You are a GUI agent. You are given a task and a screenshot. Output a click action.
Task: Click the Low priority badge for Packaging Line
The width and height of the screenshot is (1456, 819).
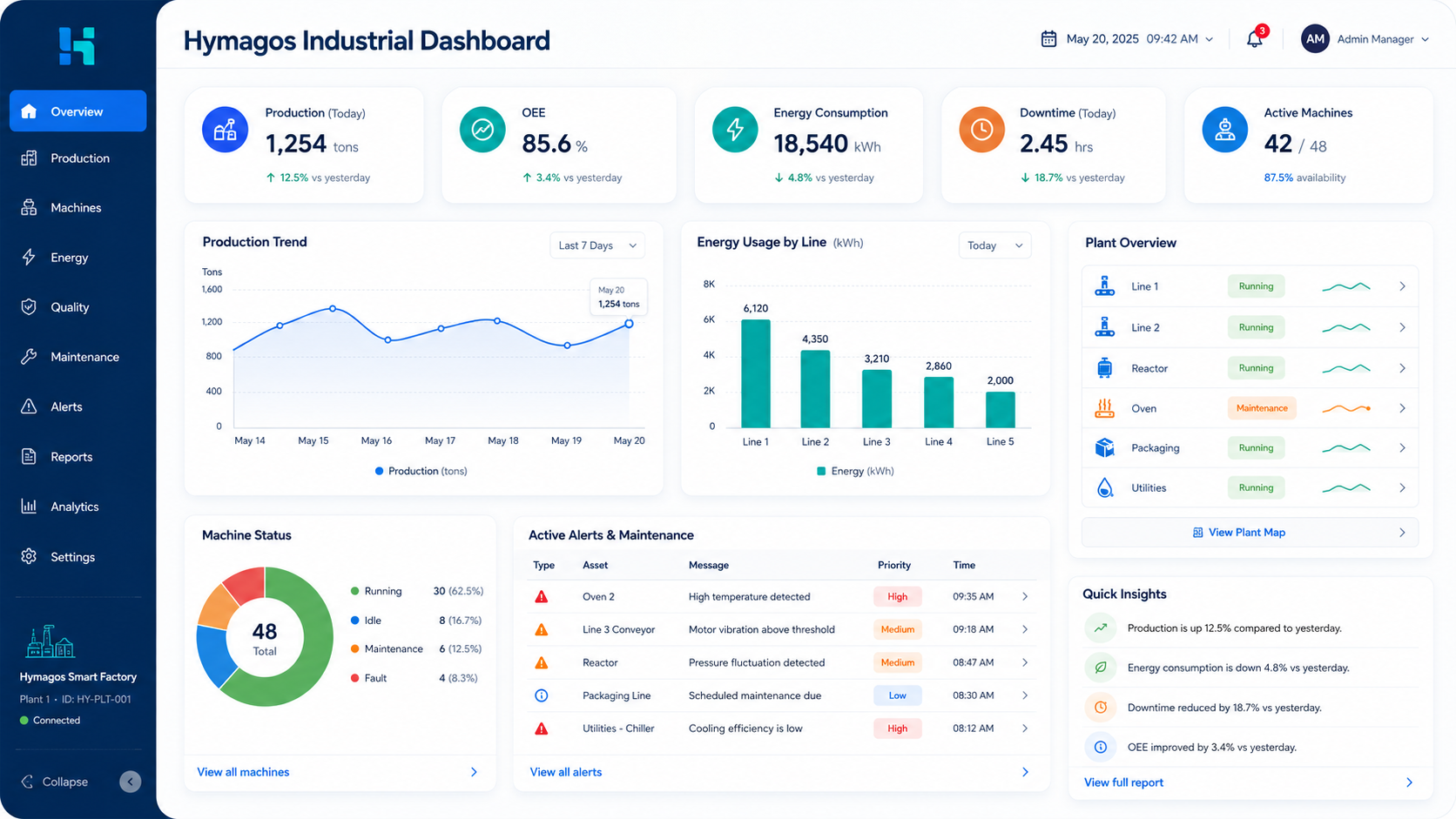tap(897, 695)
